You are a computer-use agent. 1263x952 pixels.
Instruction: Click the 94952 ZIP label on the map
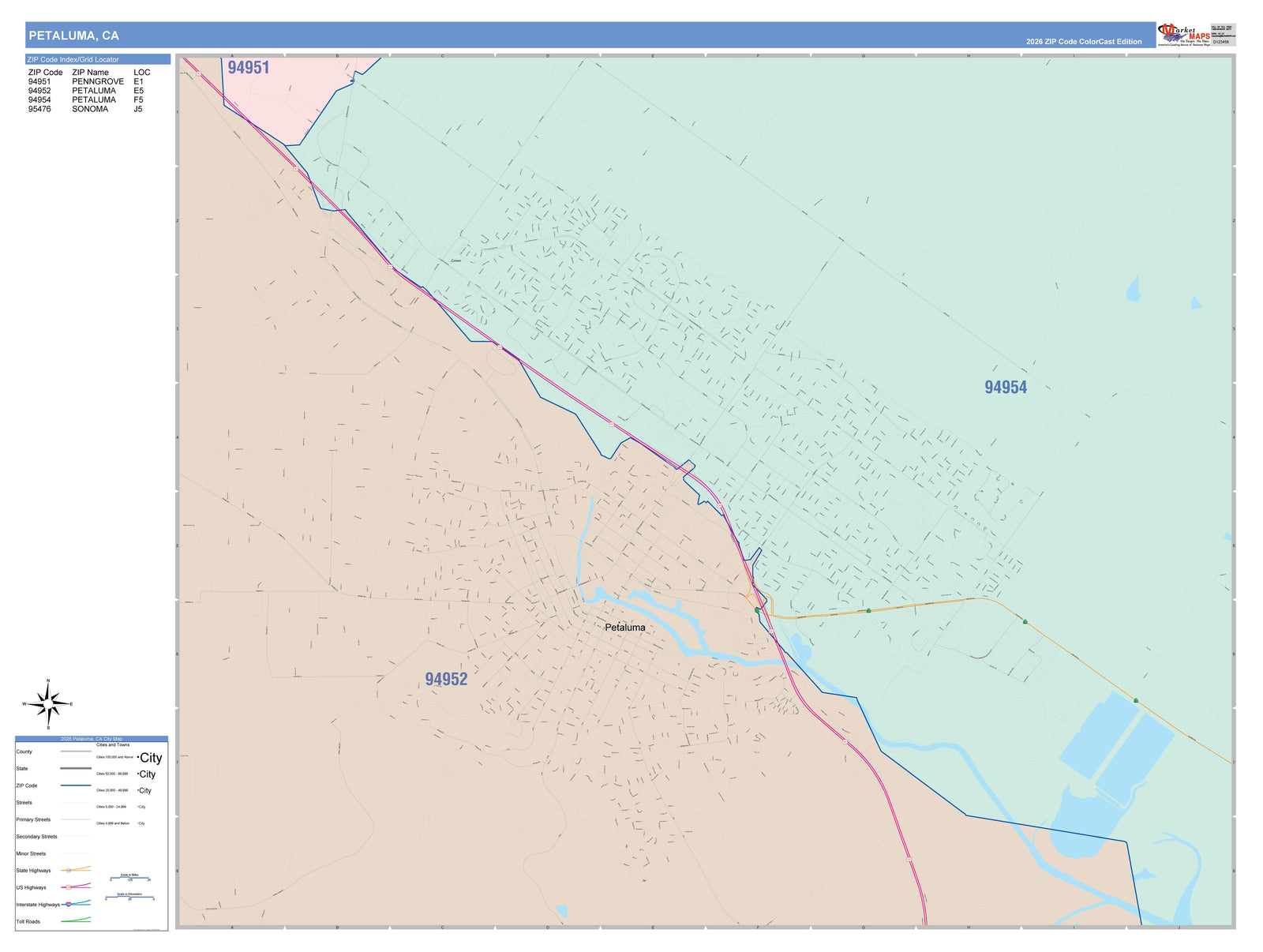(x=446, y=680)
